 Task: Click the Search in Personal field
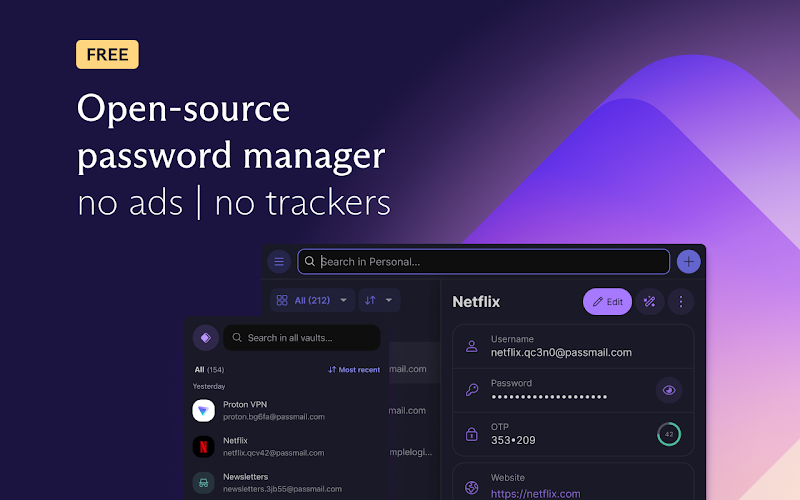pos(484,262)
